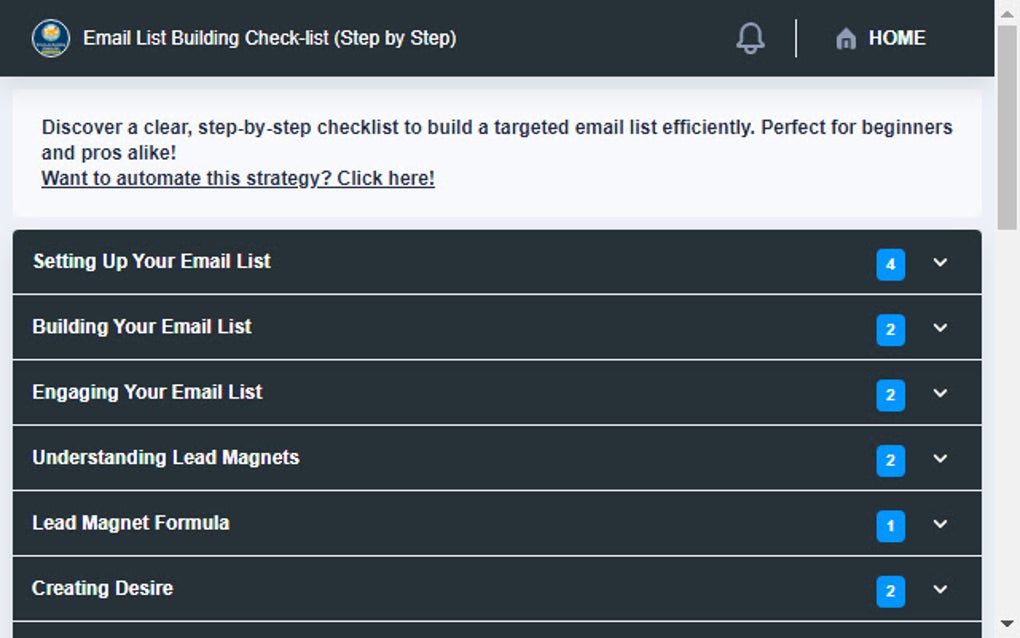Click the count badge on Building Your Email List

889,330
